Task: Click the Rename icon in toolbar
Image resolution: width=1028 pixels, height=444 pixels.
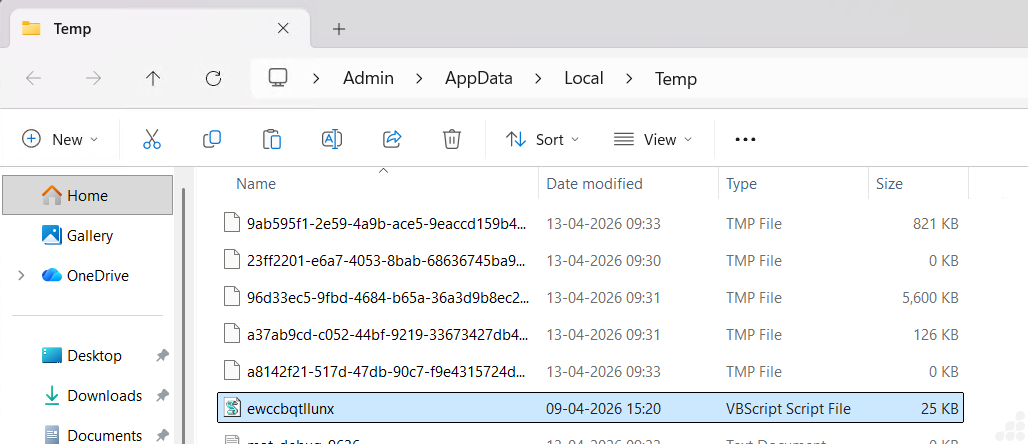Action: coord(332,139)
